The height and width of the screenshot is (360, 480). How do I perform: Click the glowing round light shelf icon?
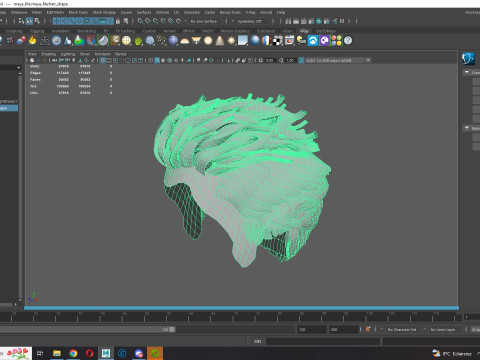point(208,41)
